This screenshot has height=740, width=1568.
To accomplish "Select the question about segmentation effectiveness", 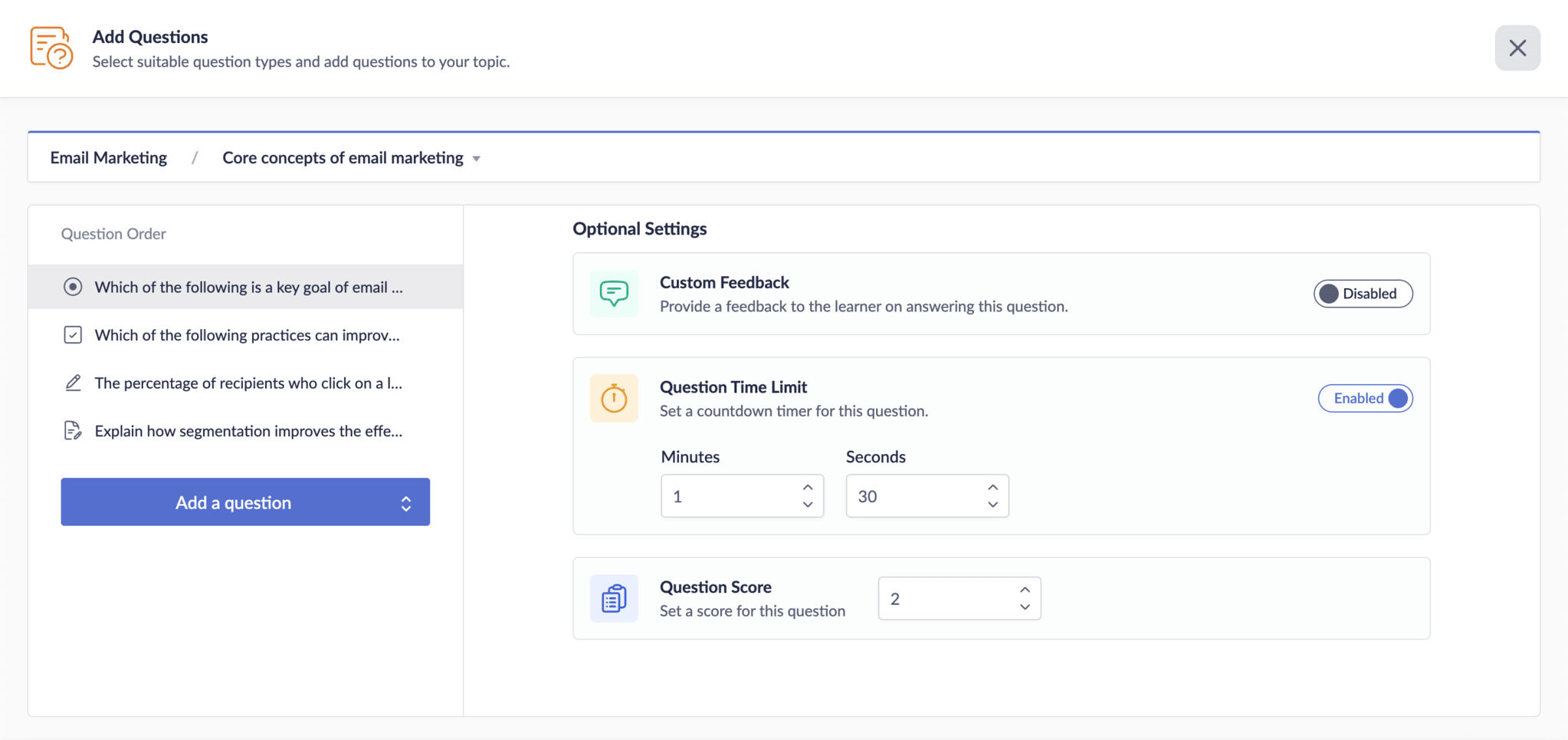I will pyautogui.click(x=248, y=430).
